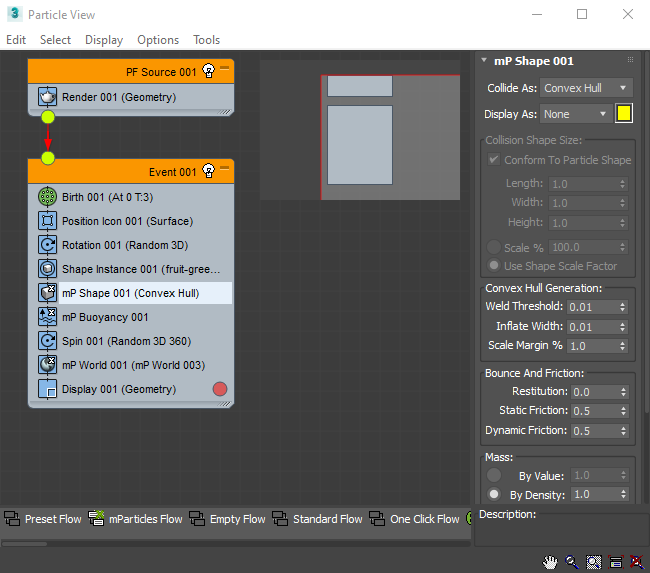The height and width of the screenshot is (573, 650).
Task: Click the By Density spinner arrows
Action: pyautogui.click(x=623, y=494)
